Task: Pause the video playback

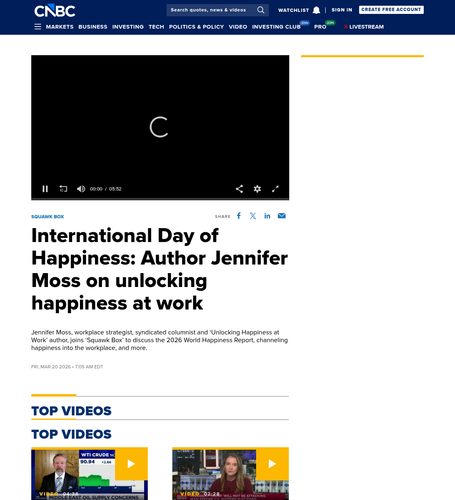Action: pos(45,189)
